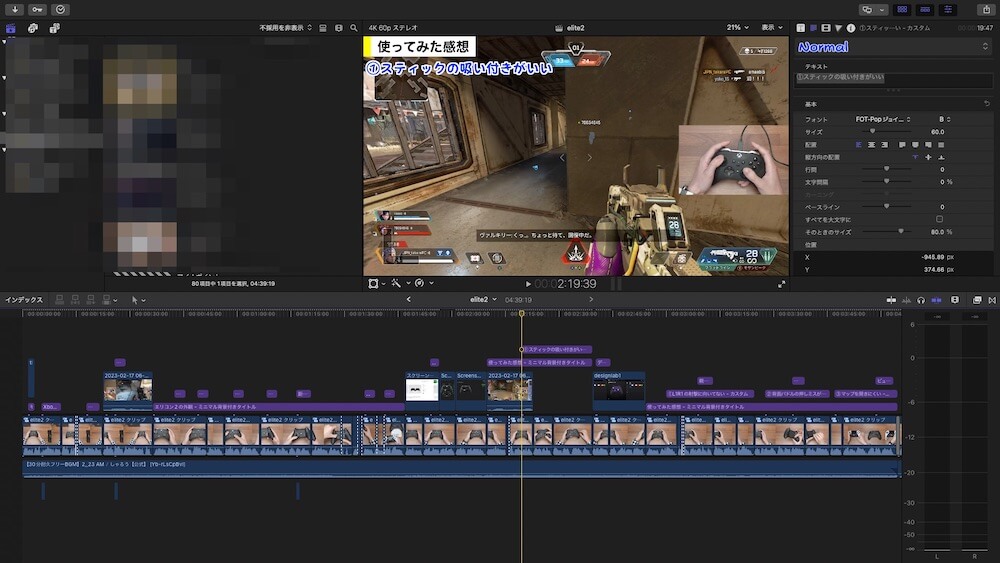Select middle vertical alignment

pos(928,157)
